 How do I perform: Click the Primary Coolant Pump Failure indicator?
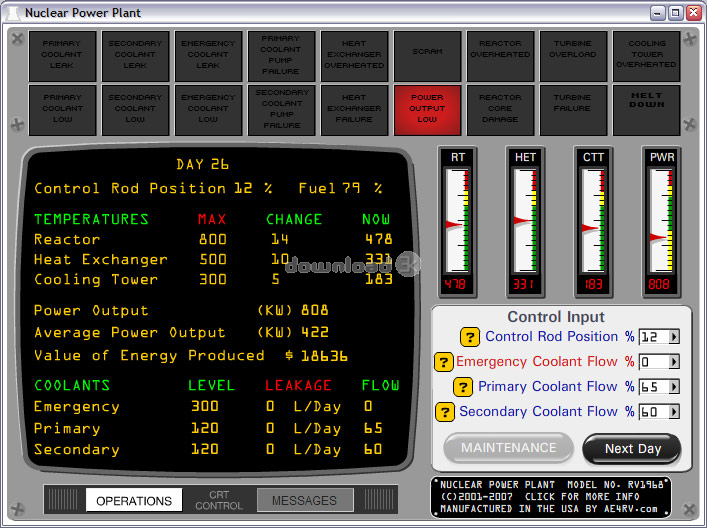281,56
